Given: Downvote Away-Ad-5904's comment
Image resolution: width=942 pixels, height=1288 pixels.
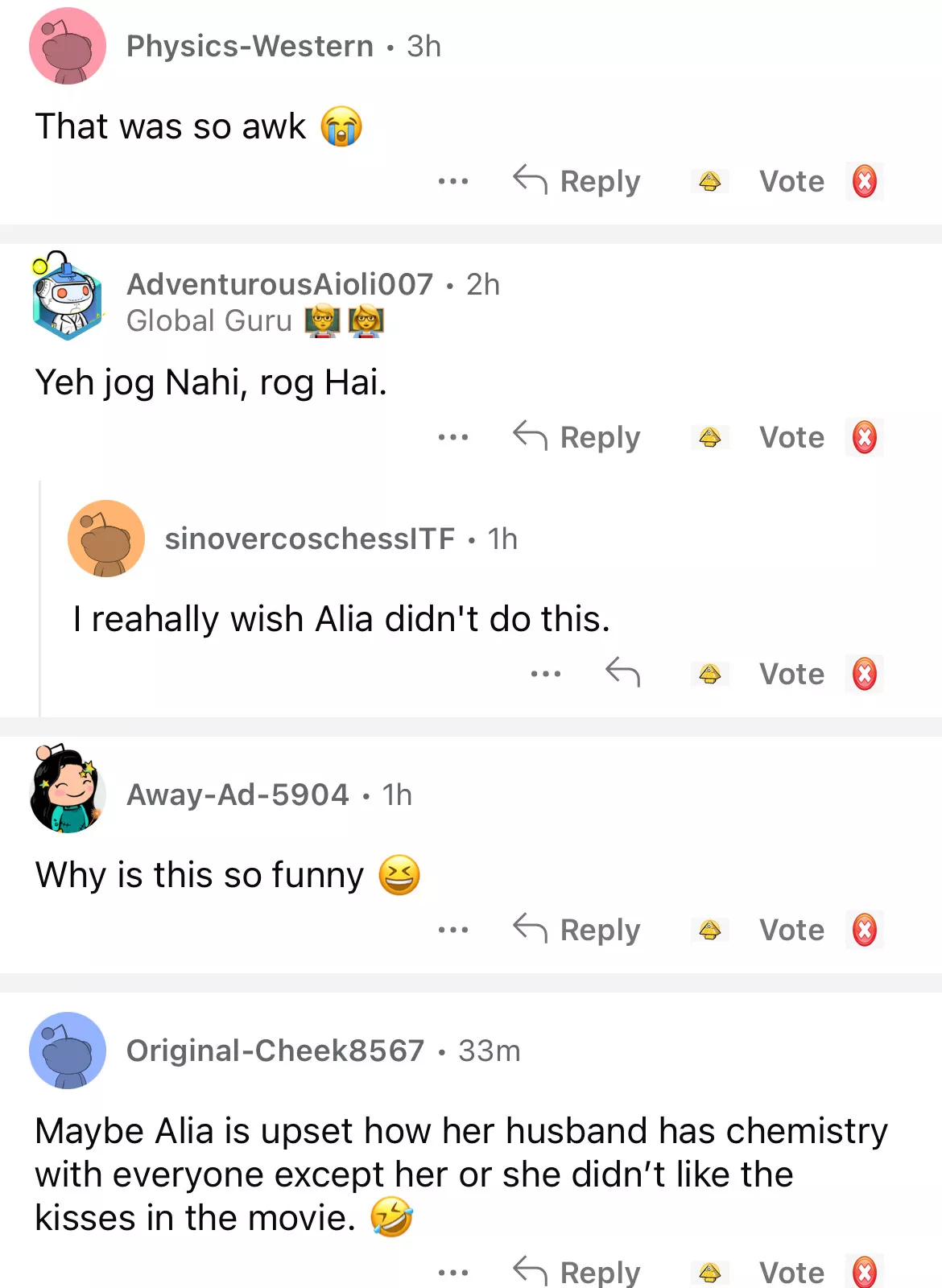Looking at the screenshot, I should point(864,930).
